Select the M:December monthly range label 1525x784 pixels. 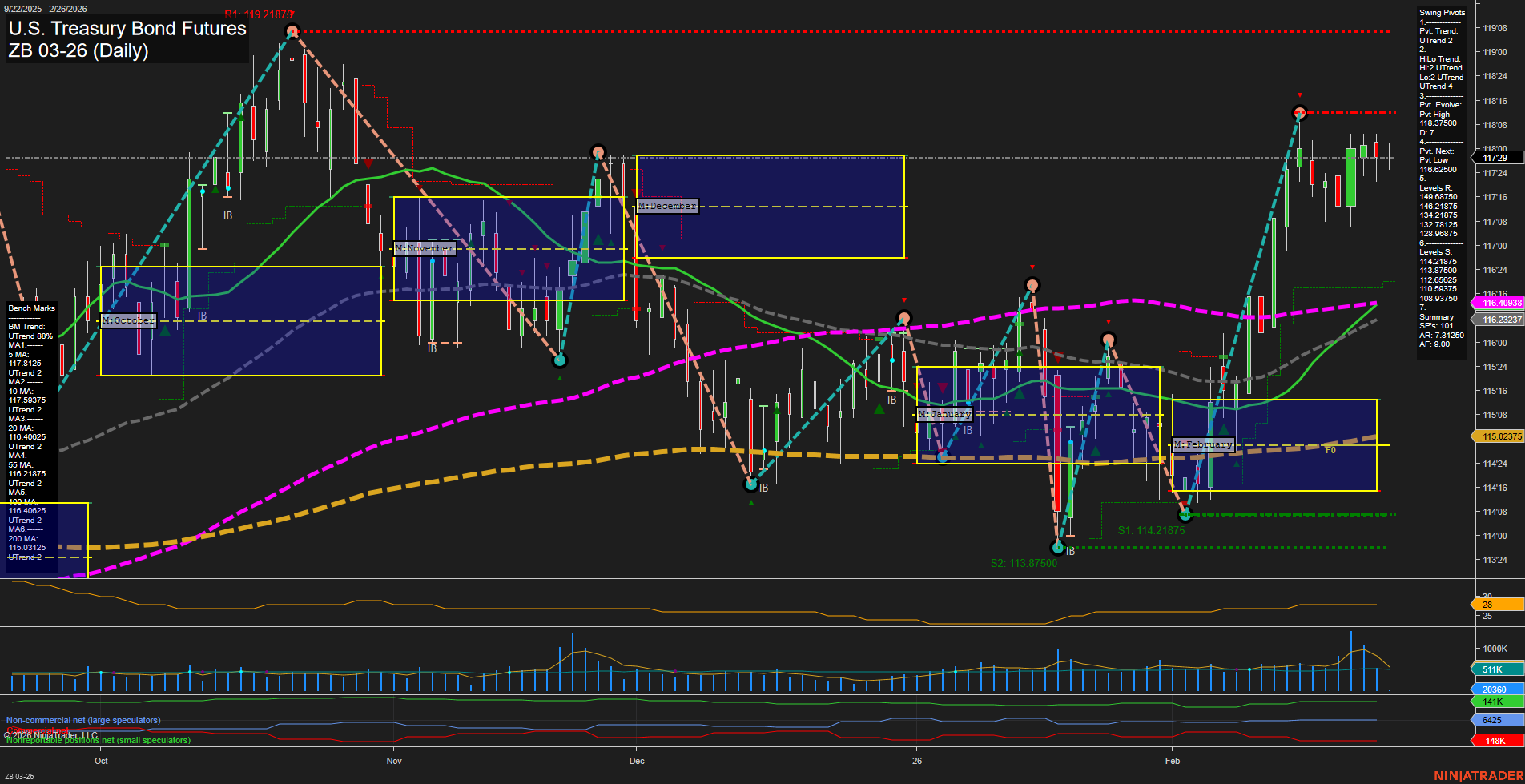tap(667, 206)
